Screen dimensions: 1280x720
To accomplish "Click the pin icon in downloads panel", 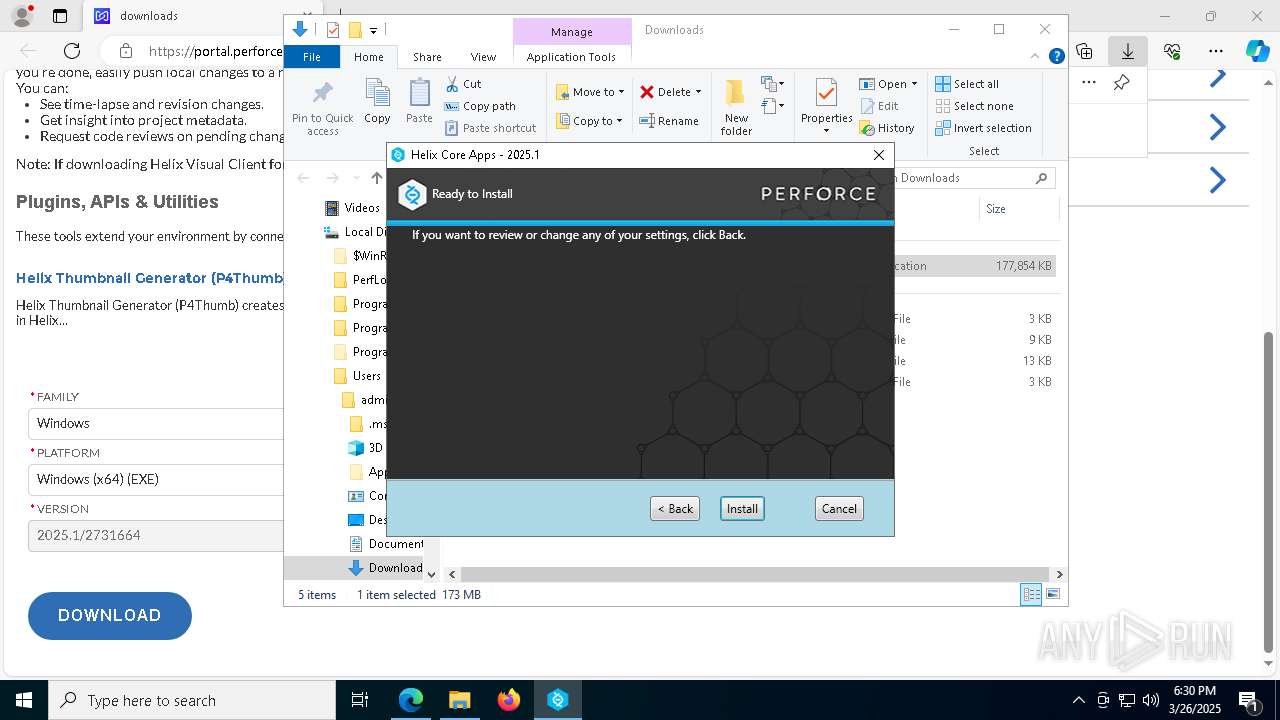I will 1122,83.
